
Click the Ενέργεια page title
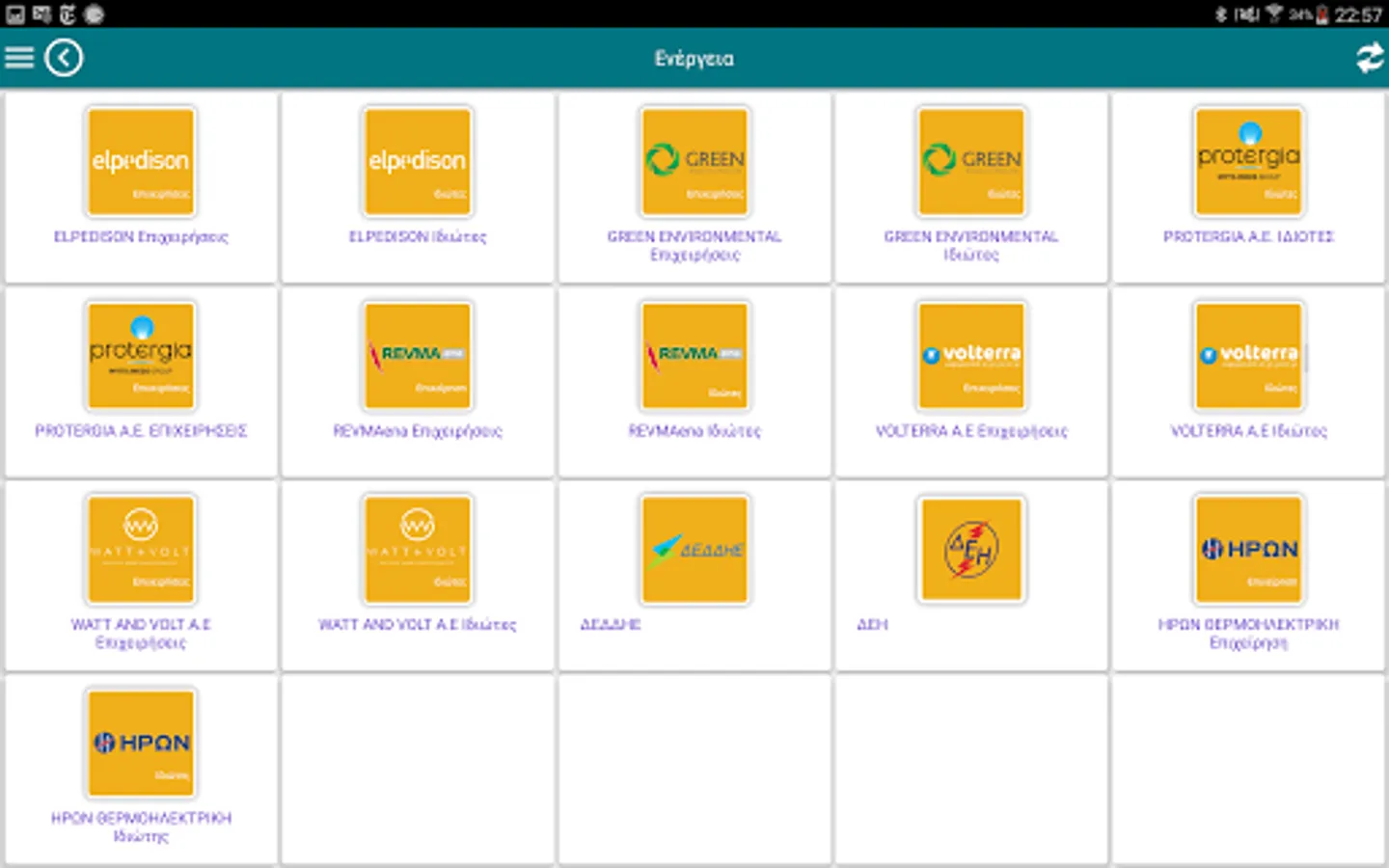(694, 59)
